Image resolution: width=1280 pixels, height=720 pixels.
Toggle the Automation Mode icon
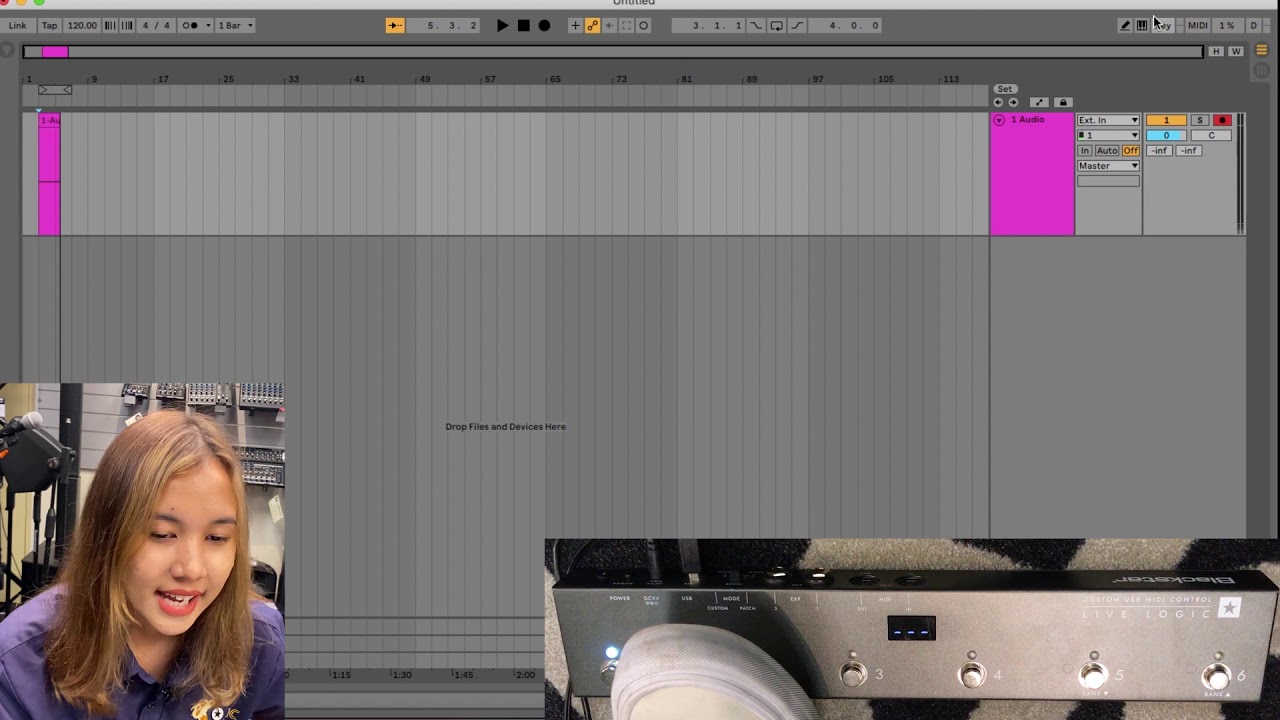pos(1039,102)
